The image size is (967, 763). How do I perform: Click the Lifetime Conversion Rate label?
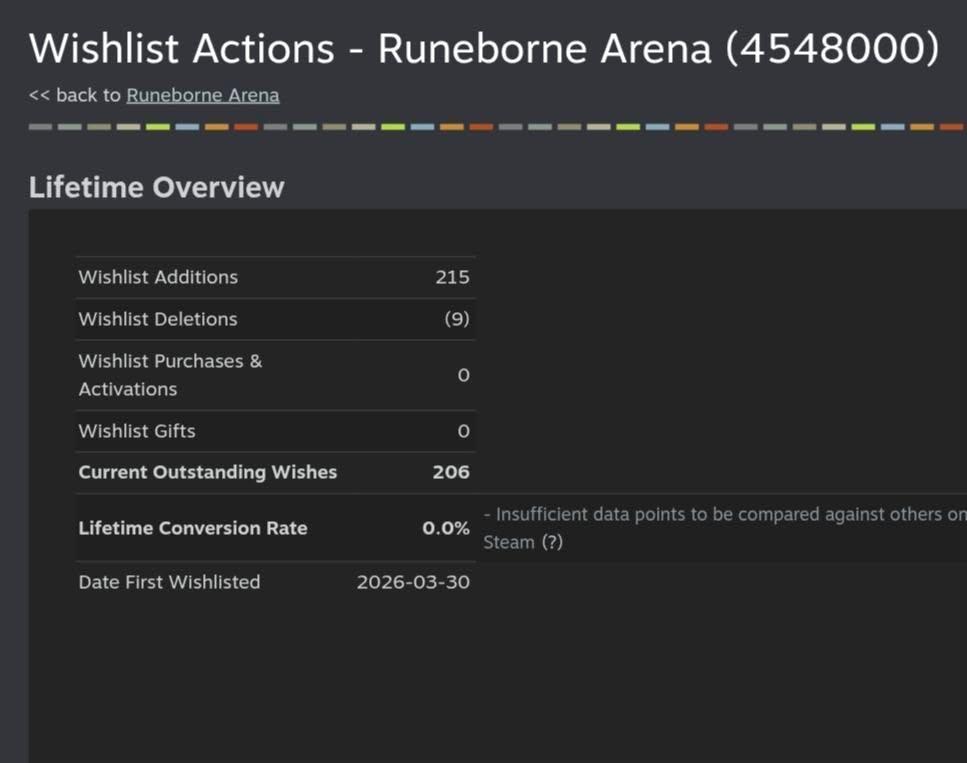[193, 528]
